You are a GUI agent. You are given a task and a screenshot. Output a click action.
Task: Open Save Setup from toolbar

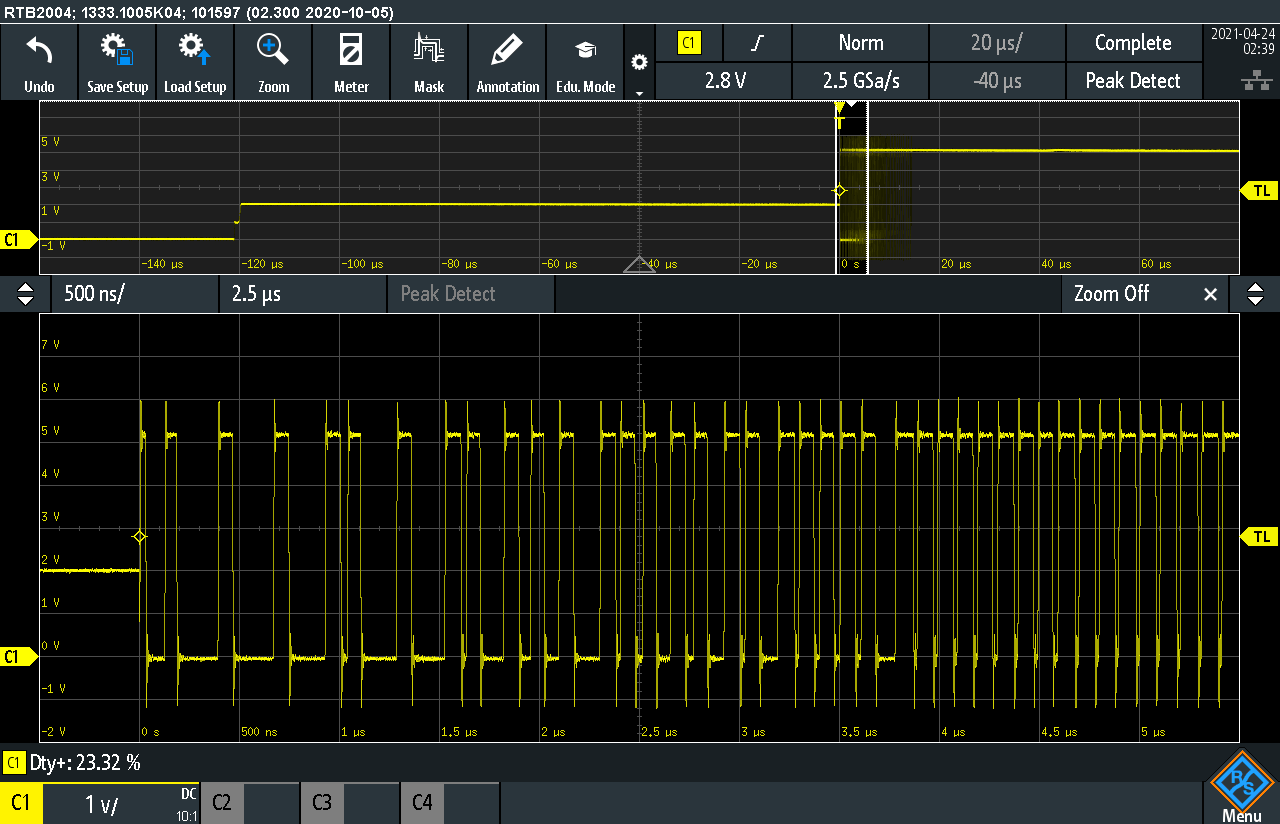117,62
